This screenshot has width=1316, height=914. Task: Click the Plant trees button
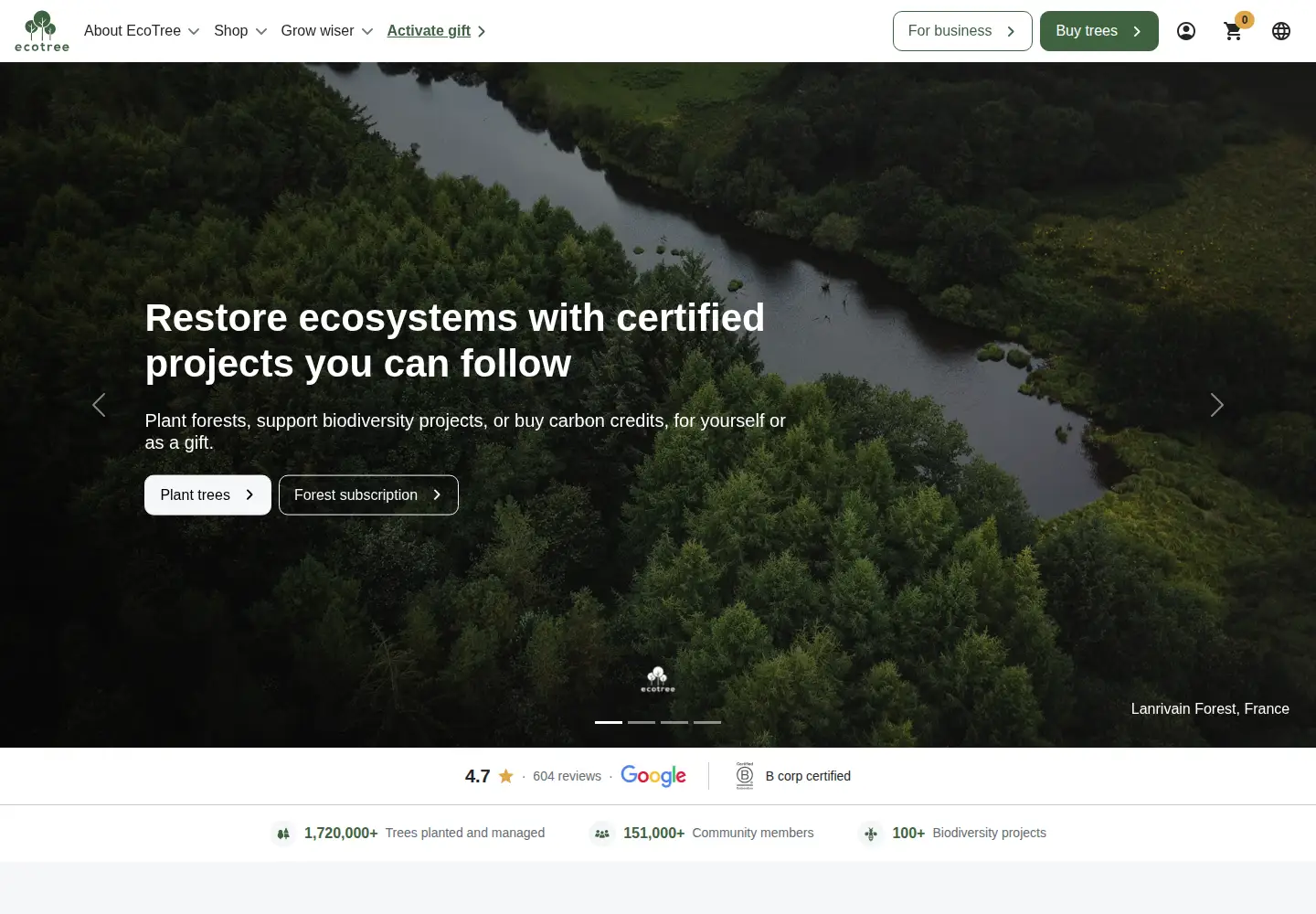207,495
